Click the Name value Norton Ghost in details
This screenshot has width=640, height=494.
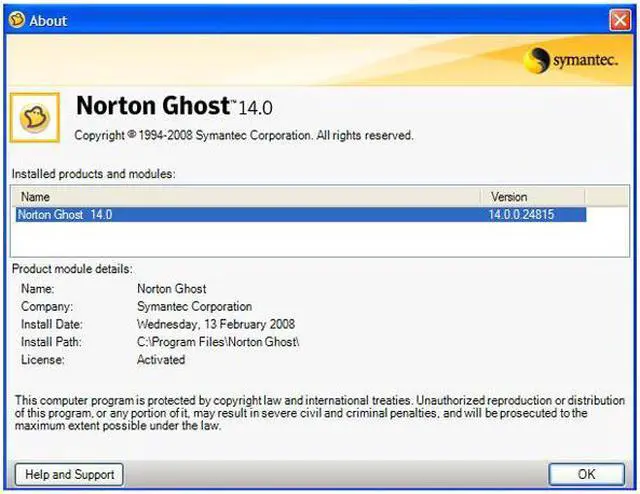[171, 289]
